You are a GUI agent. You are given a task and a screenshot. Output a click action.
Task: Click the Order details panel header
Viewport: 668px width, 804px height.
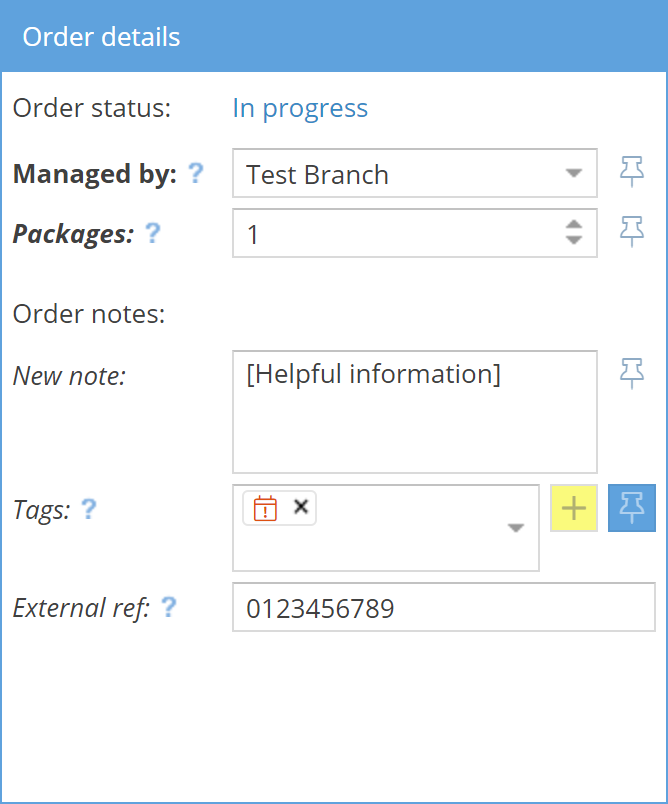334,37
